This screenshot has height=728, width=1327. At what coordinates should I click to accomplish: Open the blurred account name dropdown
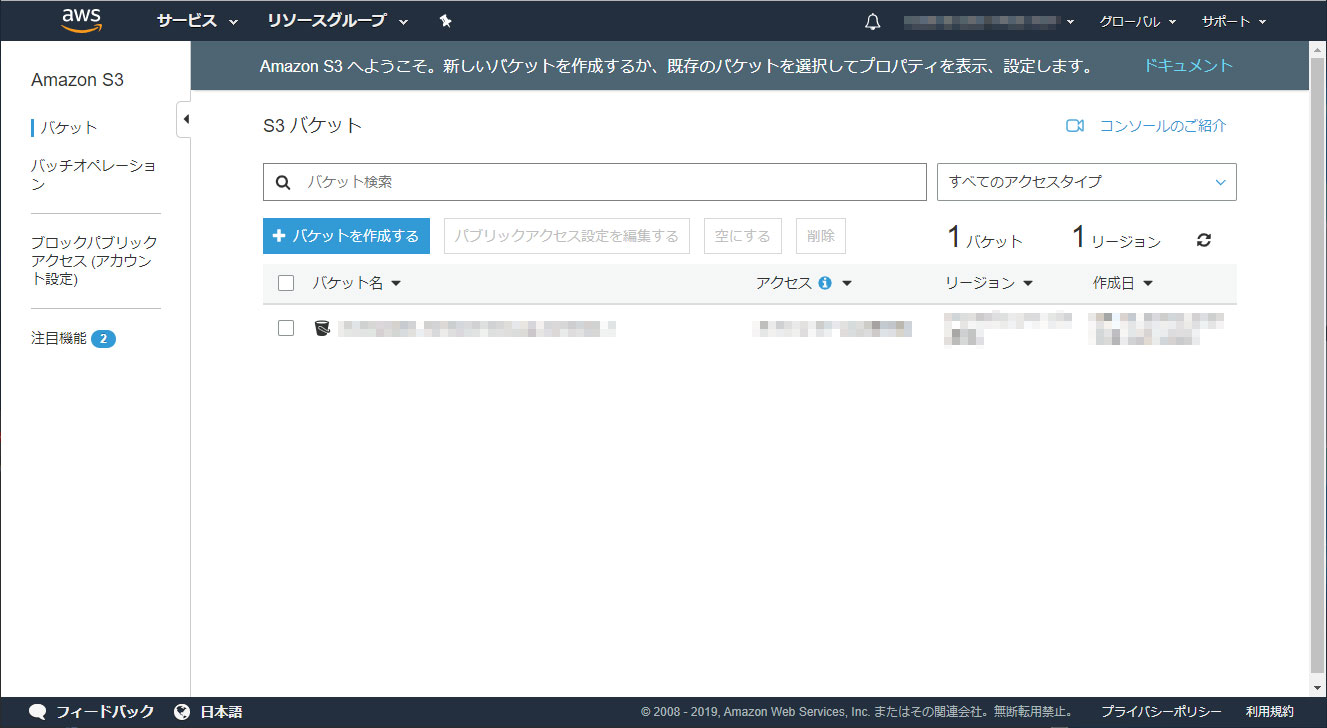coord(989,21)
